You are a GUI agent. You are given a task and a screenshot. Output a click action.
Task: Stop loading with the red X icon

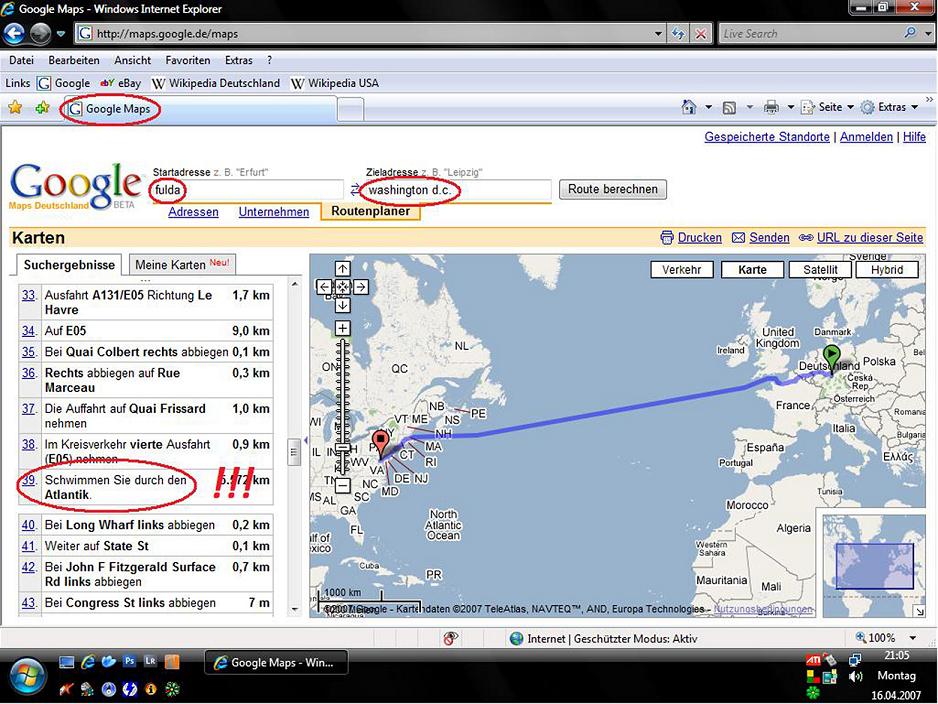point(701,34)
